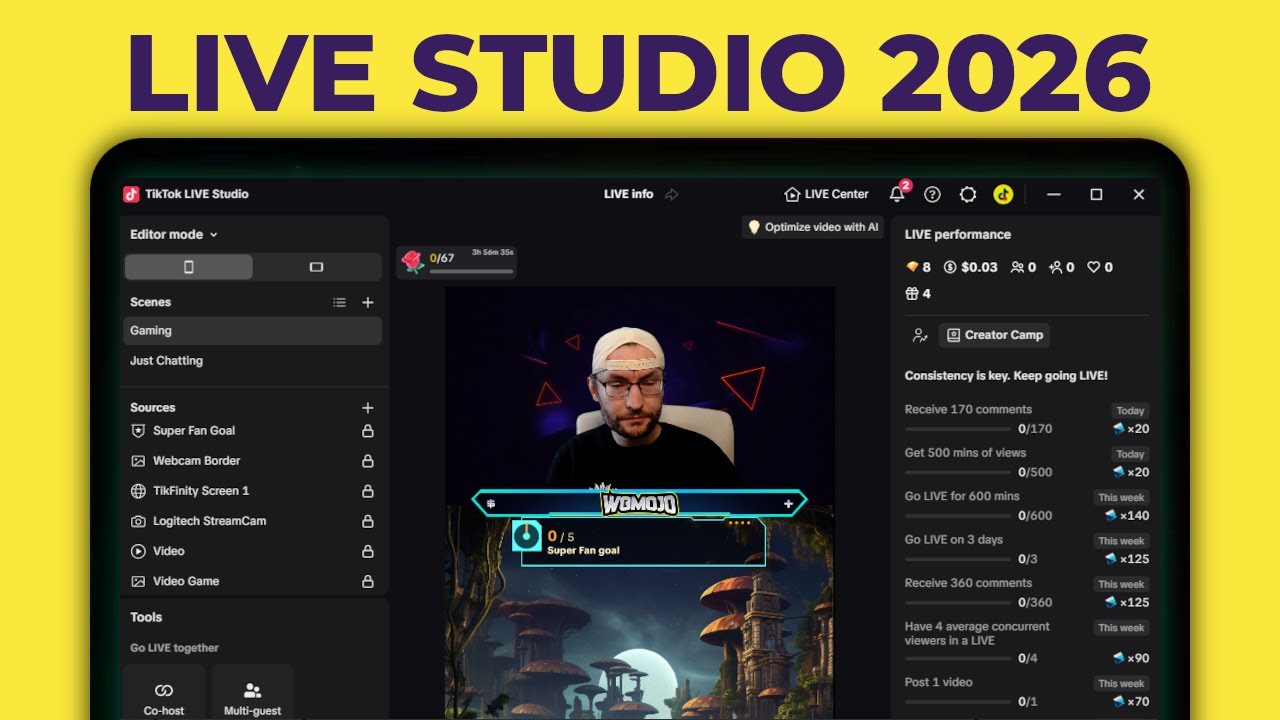This screenshot has height=720, width=1280.
Task: Click the diamonds count icon
Action: pos(911,267)
